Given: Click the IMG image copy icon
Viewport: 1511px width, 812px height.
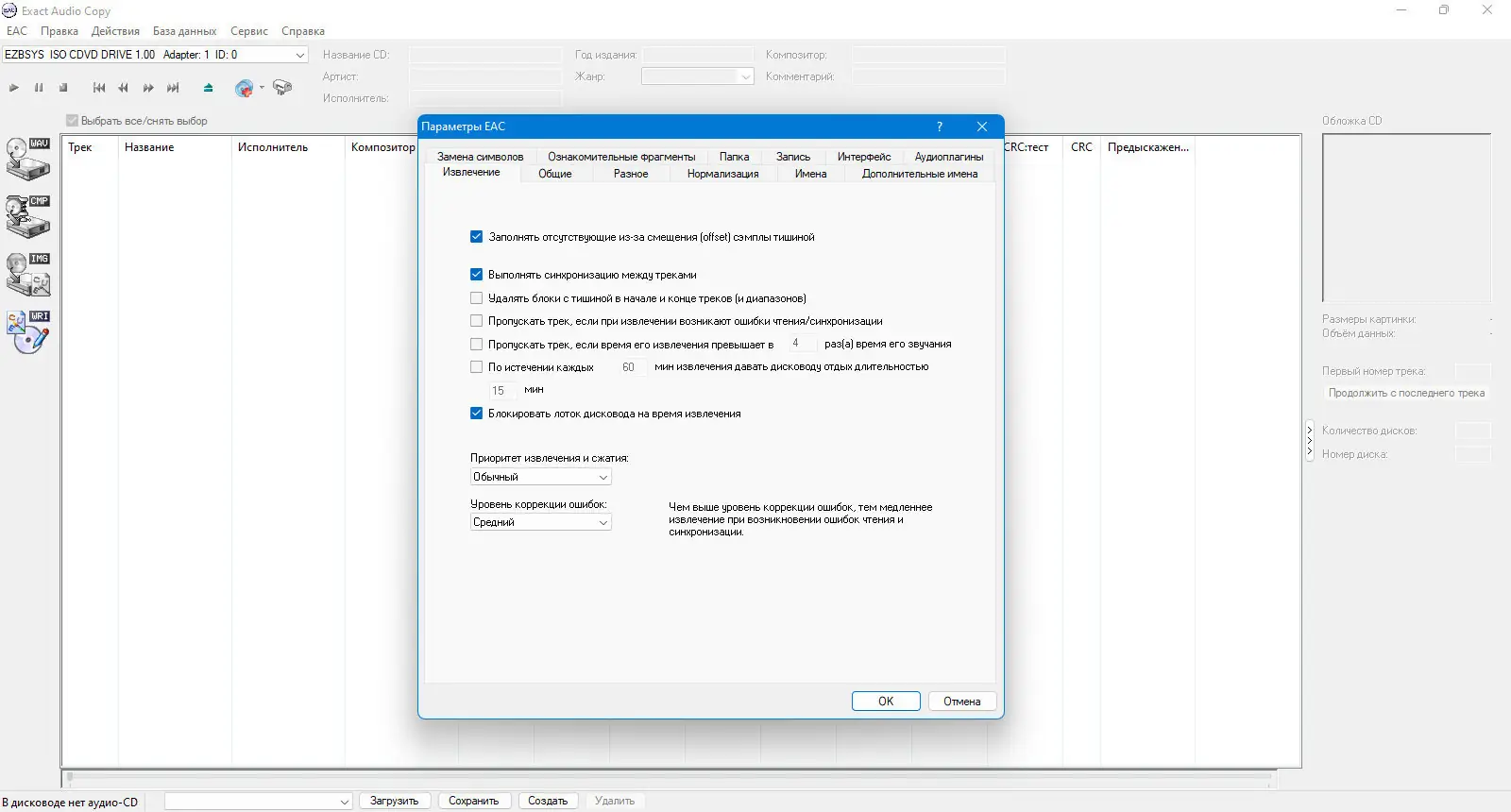Looking at the screenshot, I should point(28,274).
